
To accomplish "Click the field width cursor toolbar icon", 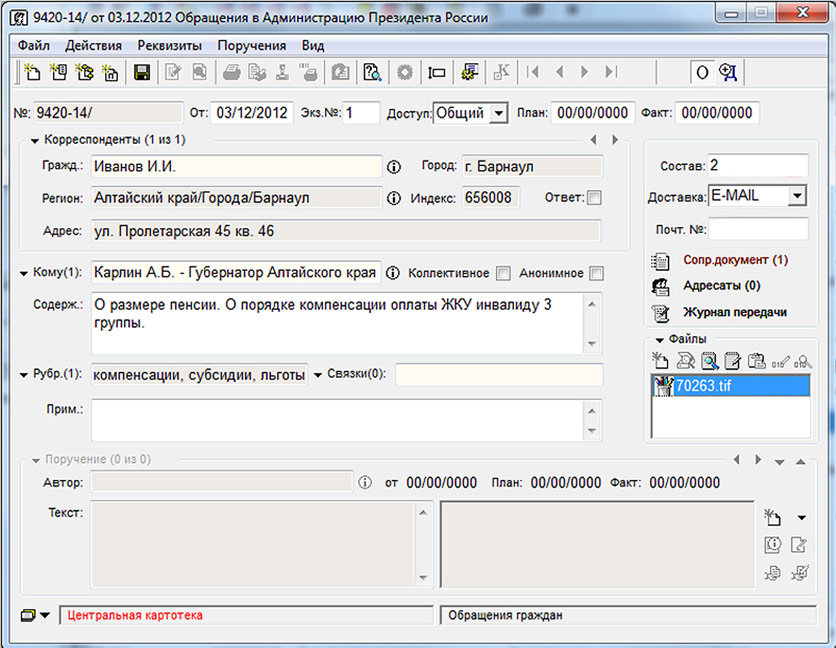I will 437,72.
